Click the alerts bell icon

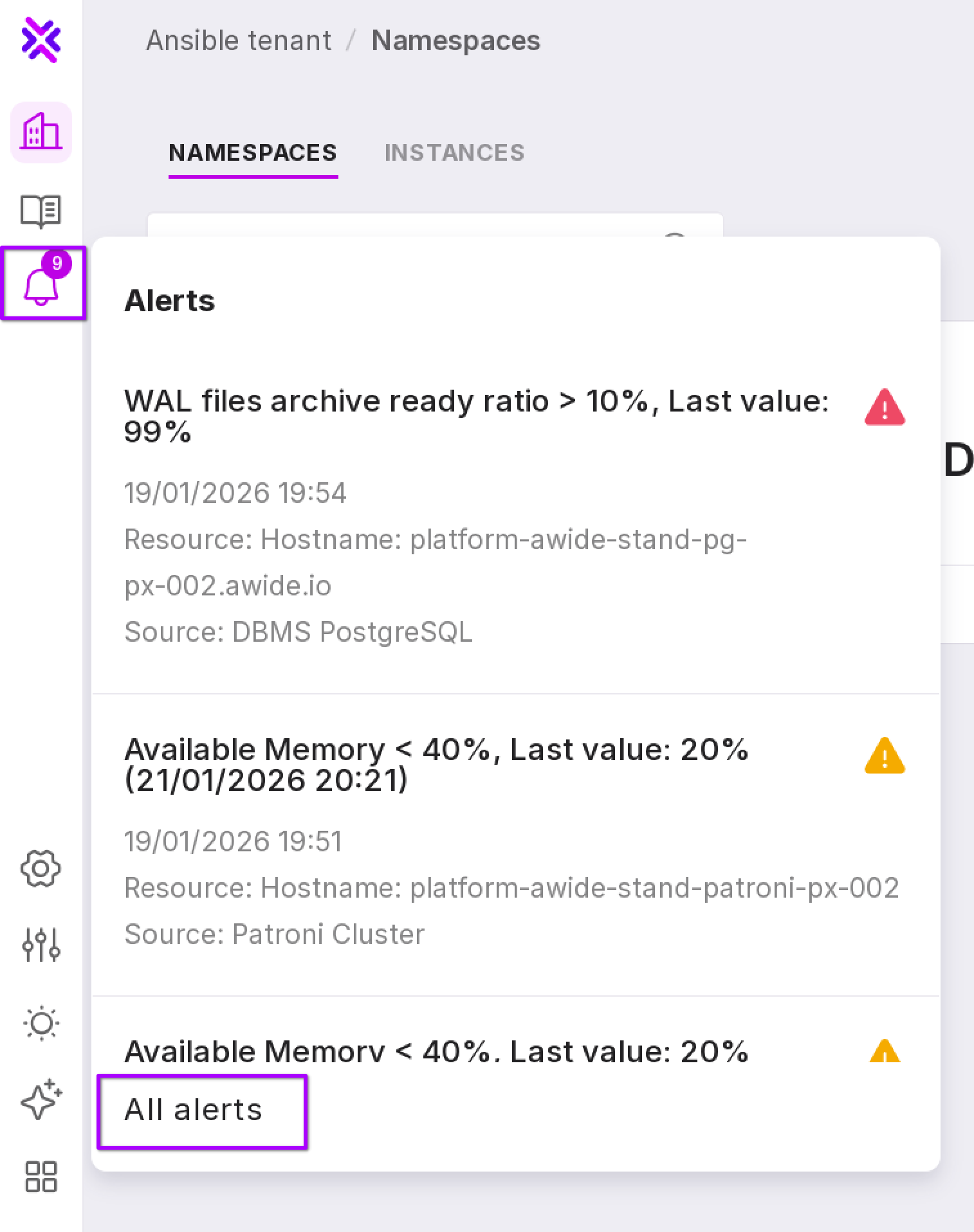42,284
